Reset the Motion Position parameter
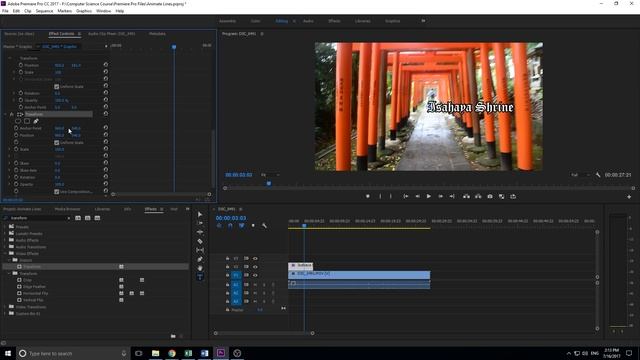Image resolution: width=640 pixels, height=360 pixels. click(106, 64)
